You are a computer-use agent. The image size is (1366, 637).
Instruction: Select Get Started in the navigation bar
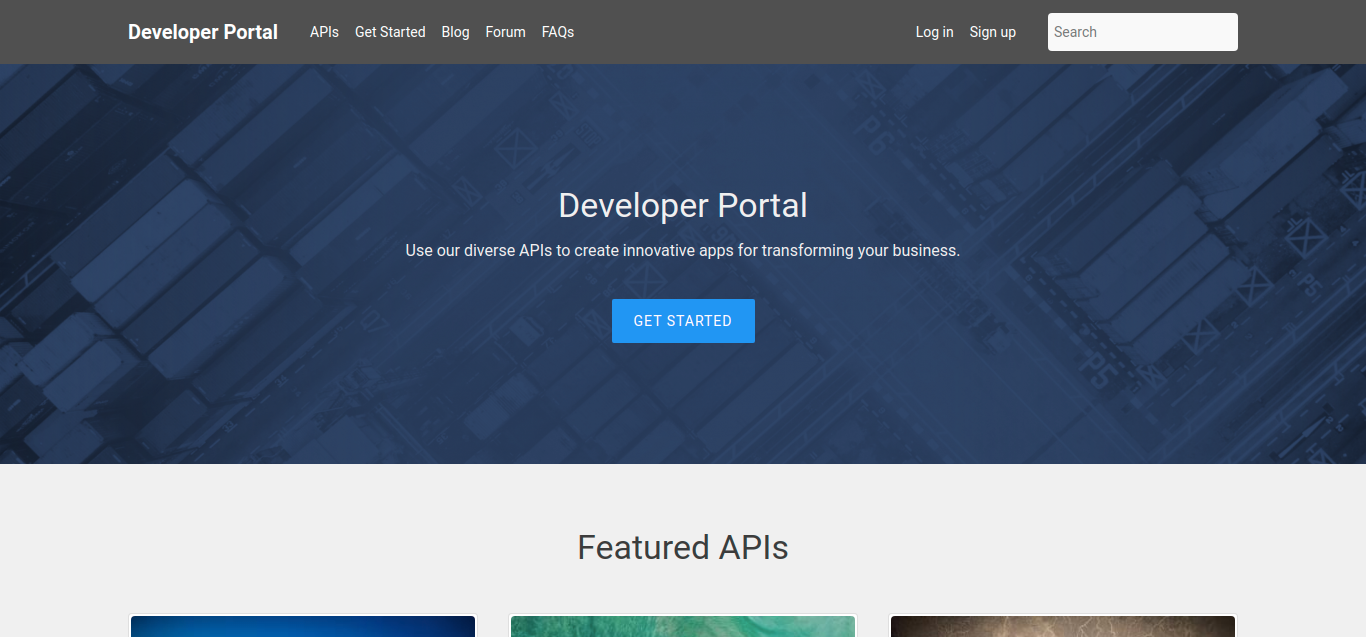[x=390, y=31]
